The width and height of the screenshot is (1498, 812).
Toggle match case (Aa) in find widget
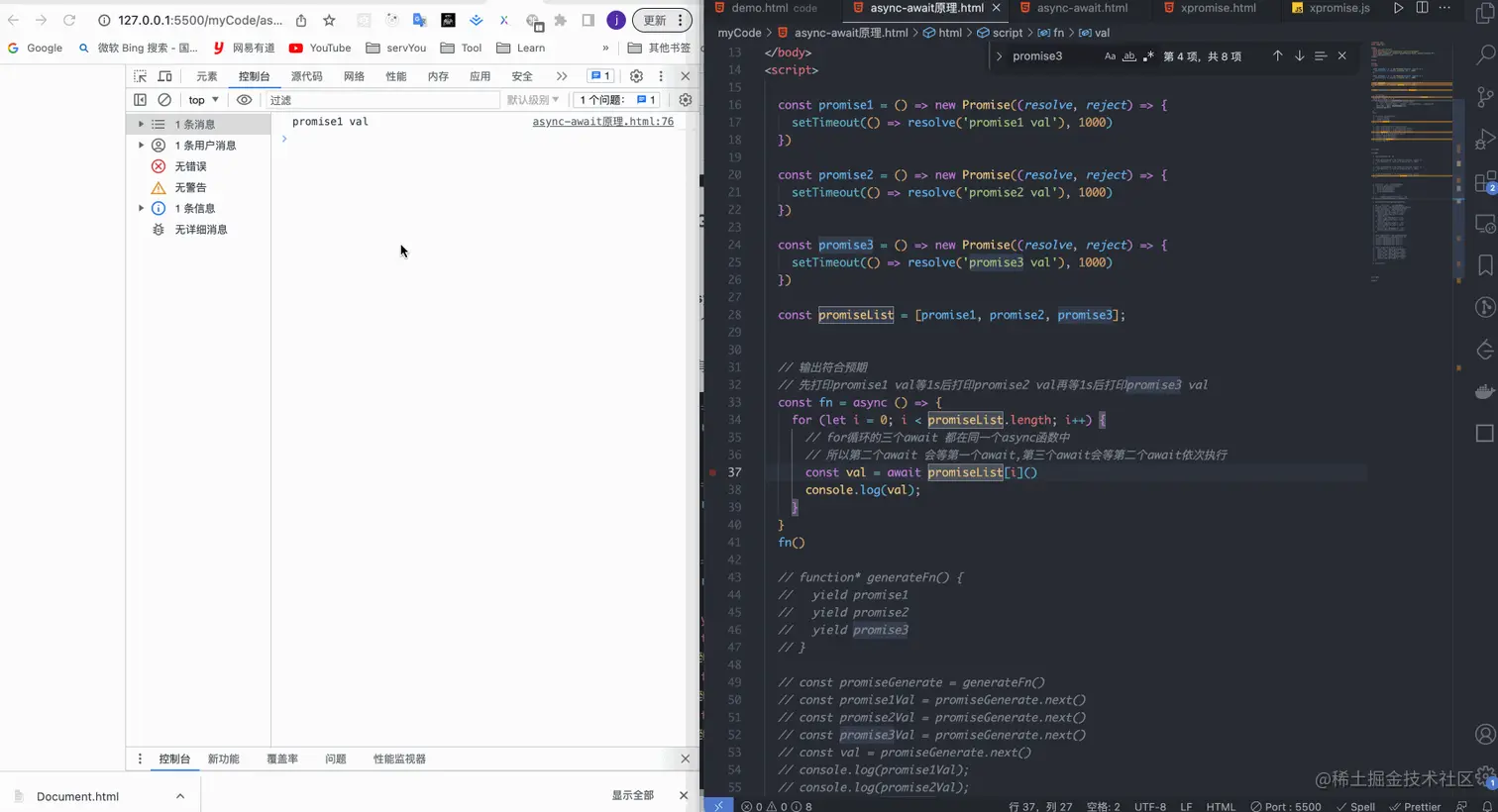1110,56
